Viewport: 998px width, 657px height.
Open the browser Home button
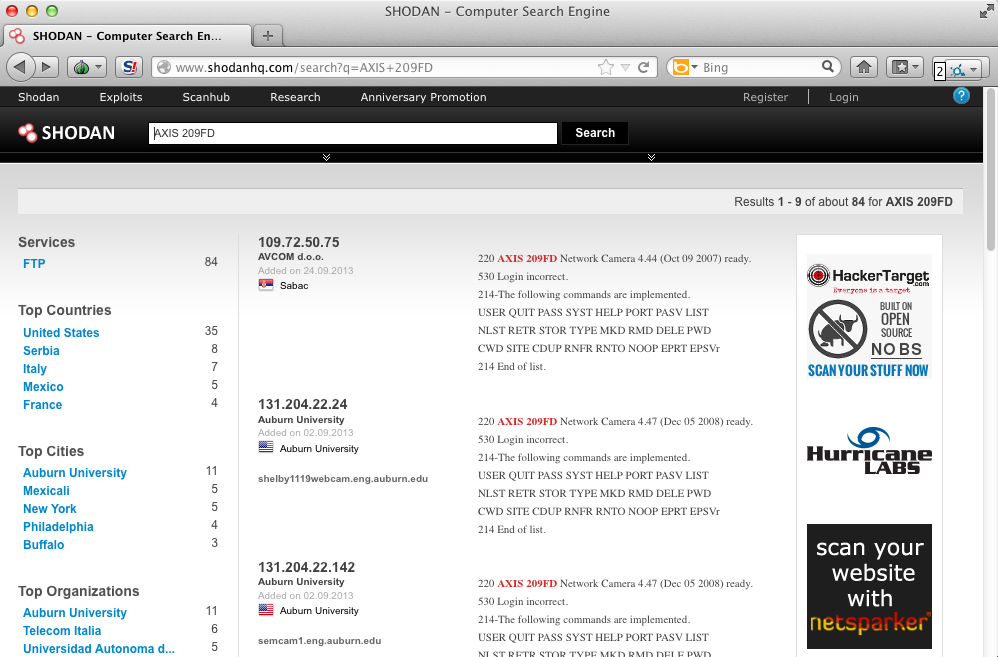click(x=864, y=67)
